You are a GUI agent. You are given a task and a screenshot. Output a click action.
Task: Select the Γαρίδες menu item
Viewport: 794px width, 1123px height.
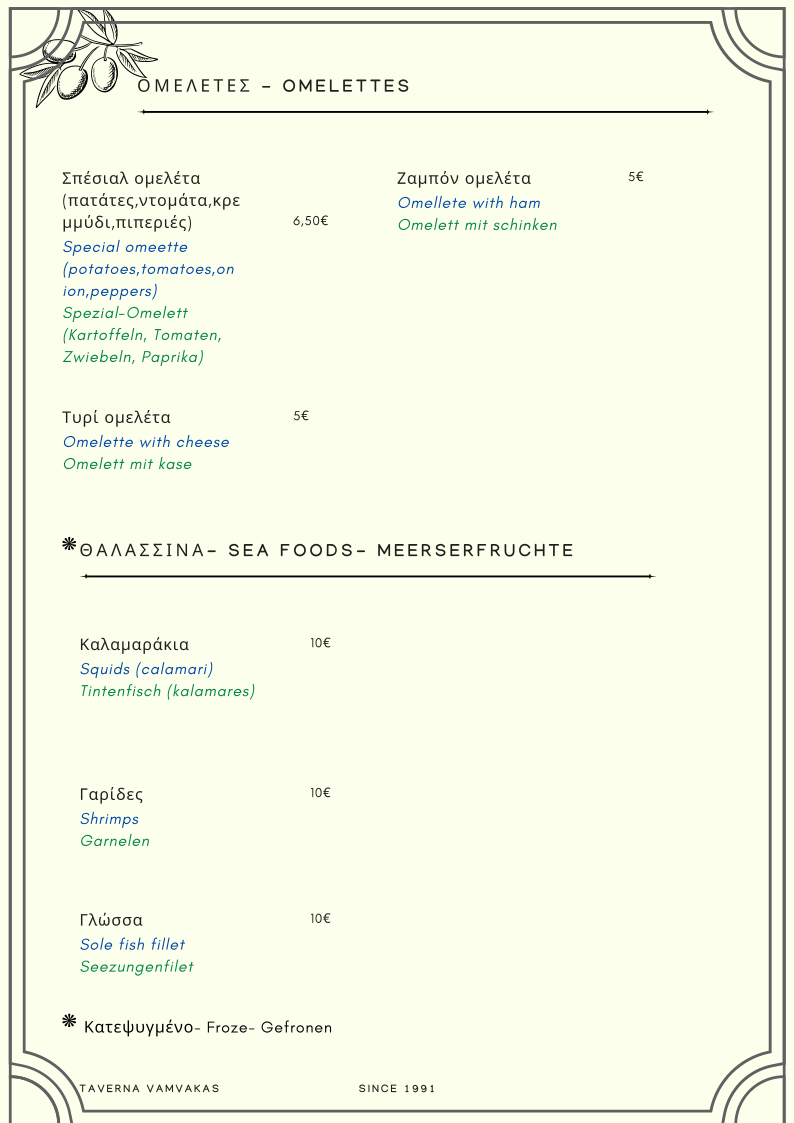(x=111, y=795)
